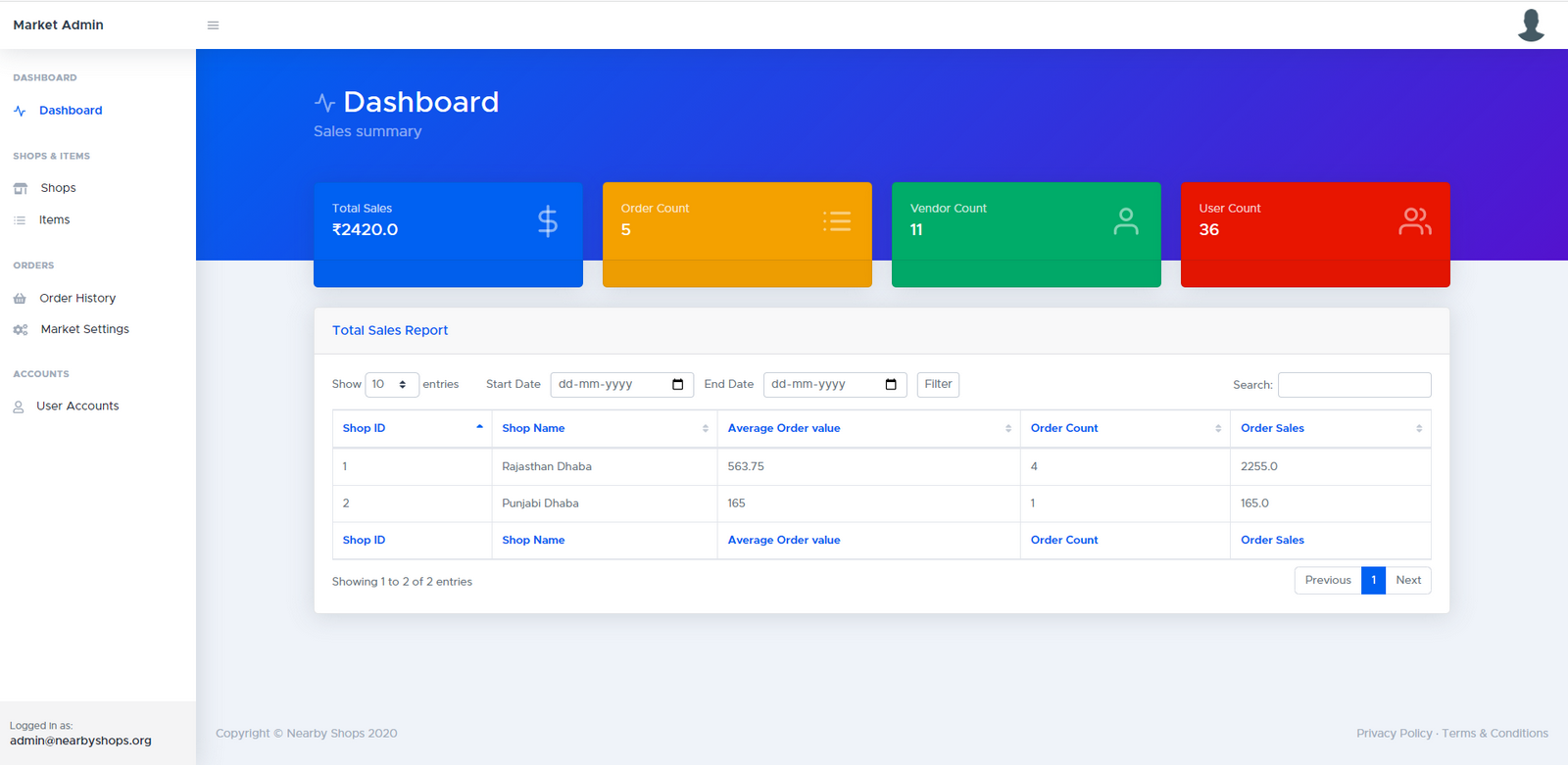
Task: Go to Order History in sidebar
Action: pos(77,299)
